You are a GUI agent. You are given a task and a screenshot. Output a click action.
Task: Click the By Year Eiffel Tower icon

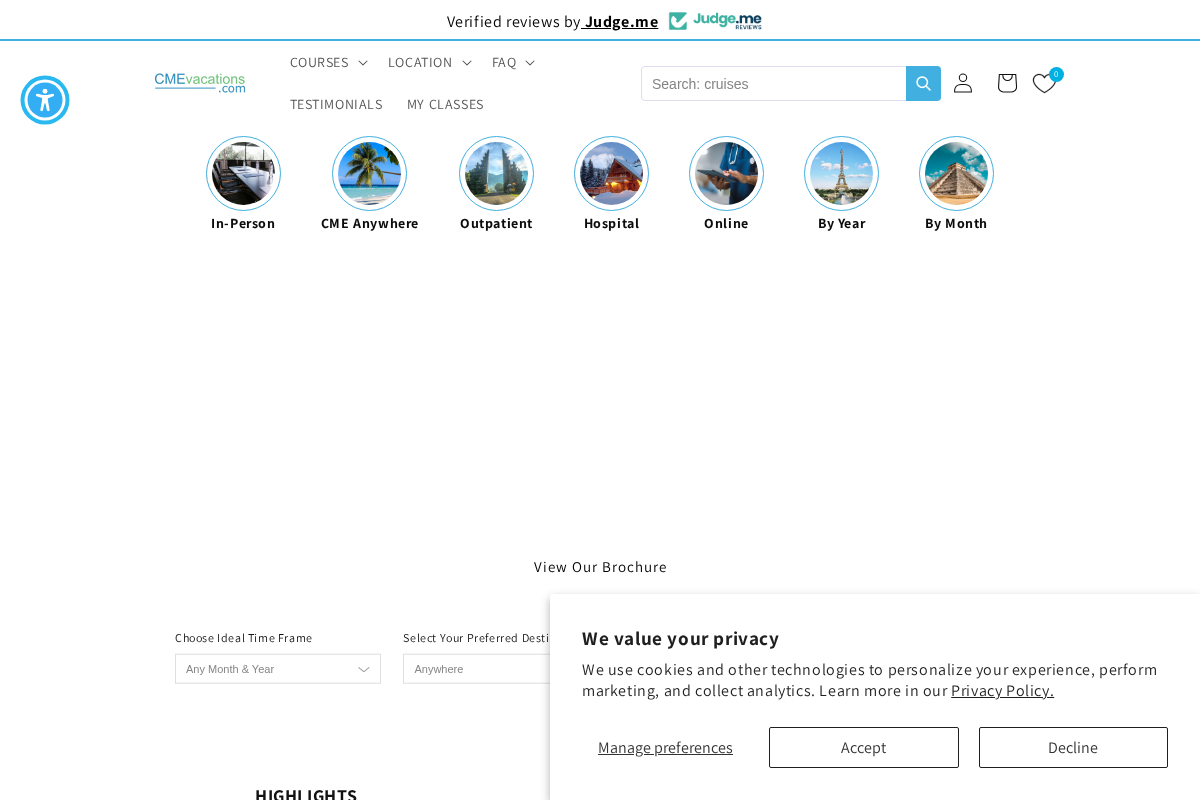click(x=841, y=173)
